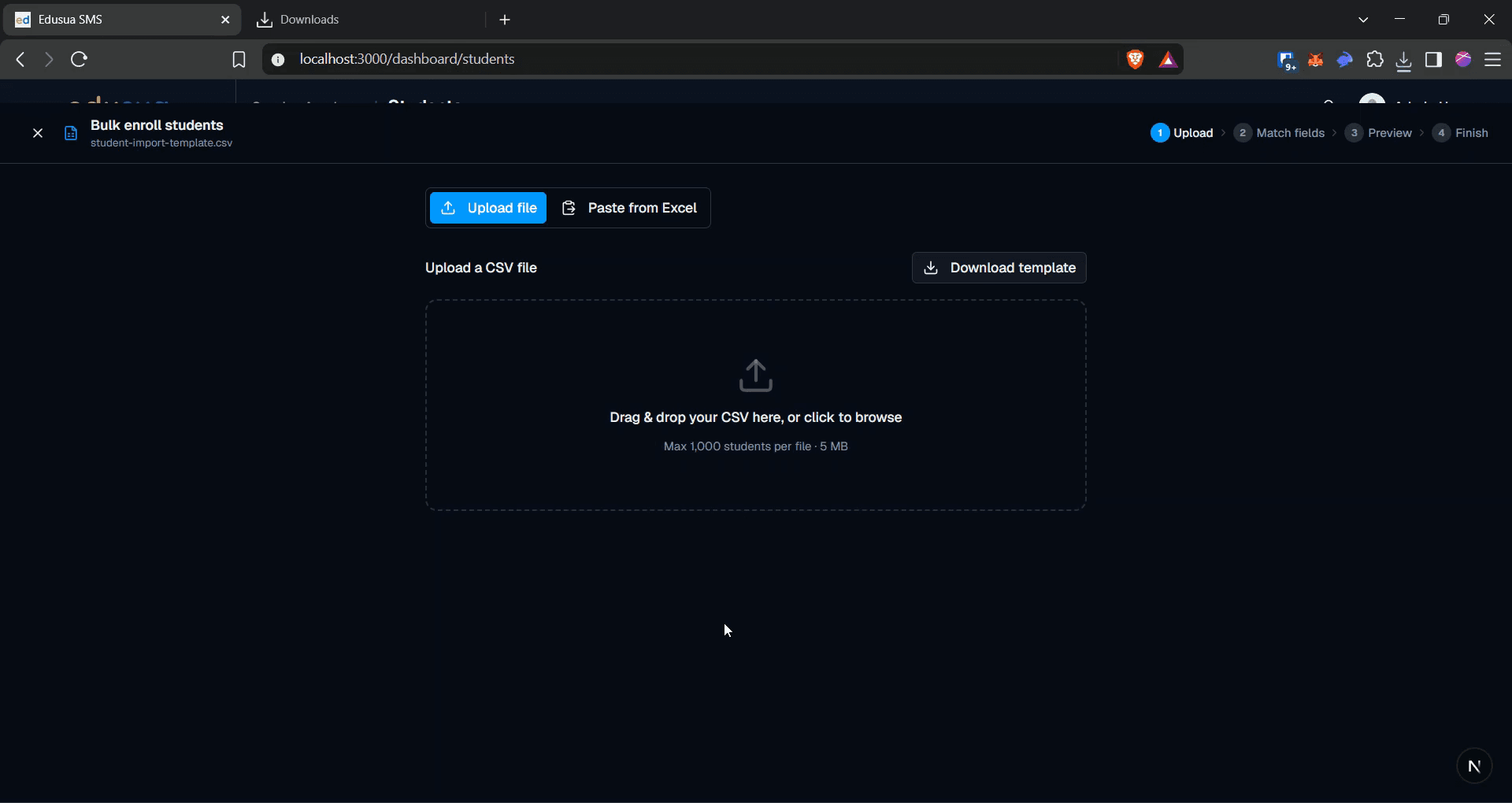Image resolution: width=1512 pixels, height=803 pixels.
Task: Close the Edusua SMS tab
Action: point(225,20)
